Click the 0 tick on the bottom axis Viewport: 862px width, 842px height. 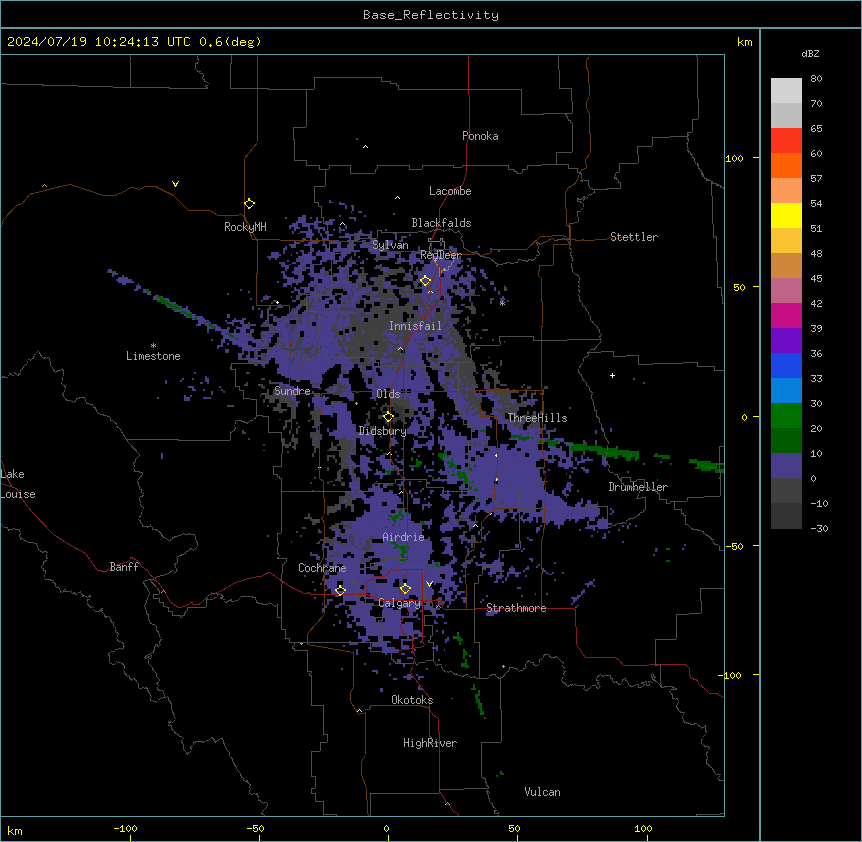[x=386, y=829]
